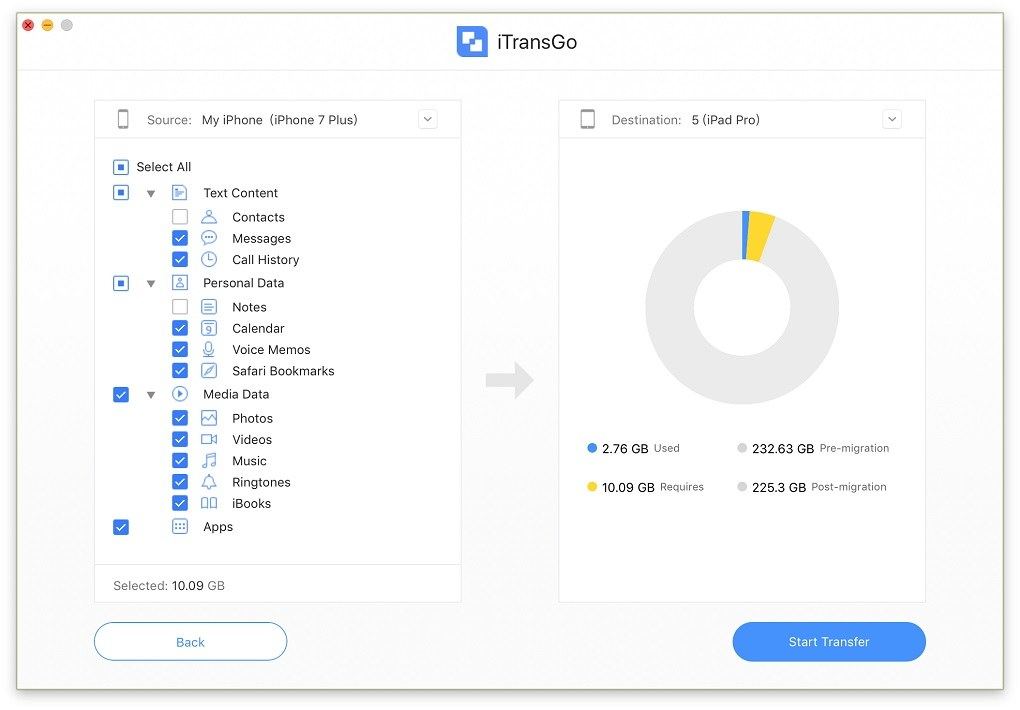
Task: Uncheck the Ringtones checkbox
Action: (x=180, y=482)
